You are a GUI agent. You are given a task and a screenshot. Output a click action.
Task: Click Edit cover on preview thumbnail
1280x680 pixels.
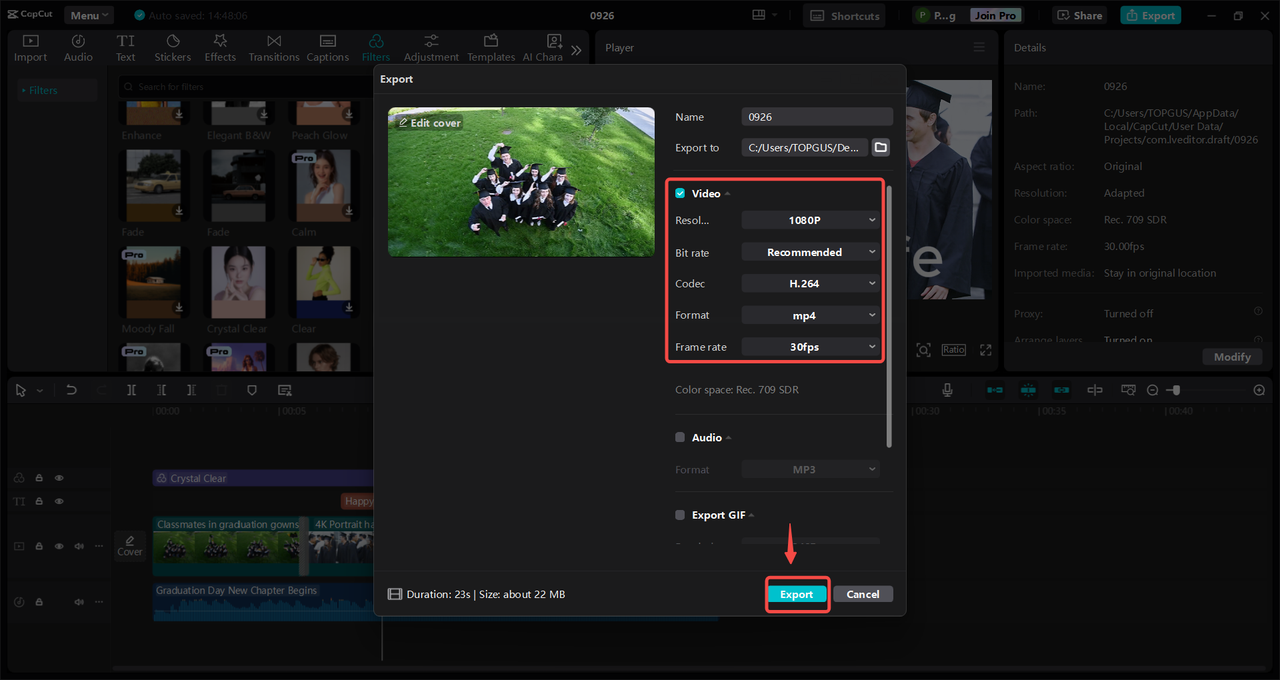[x=430, y=123]
